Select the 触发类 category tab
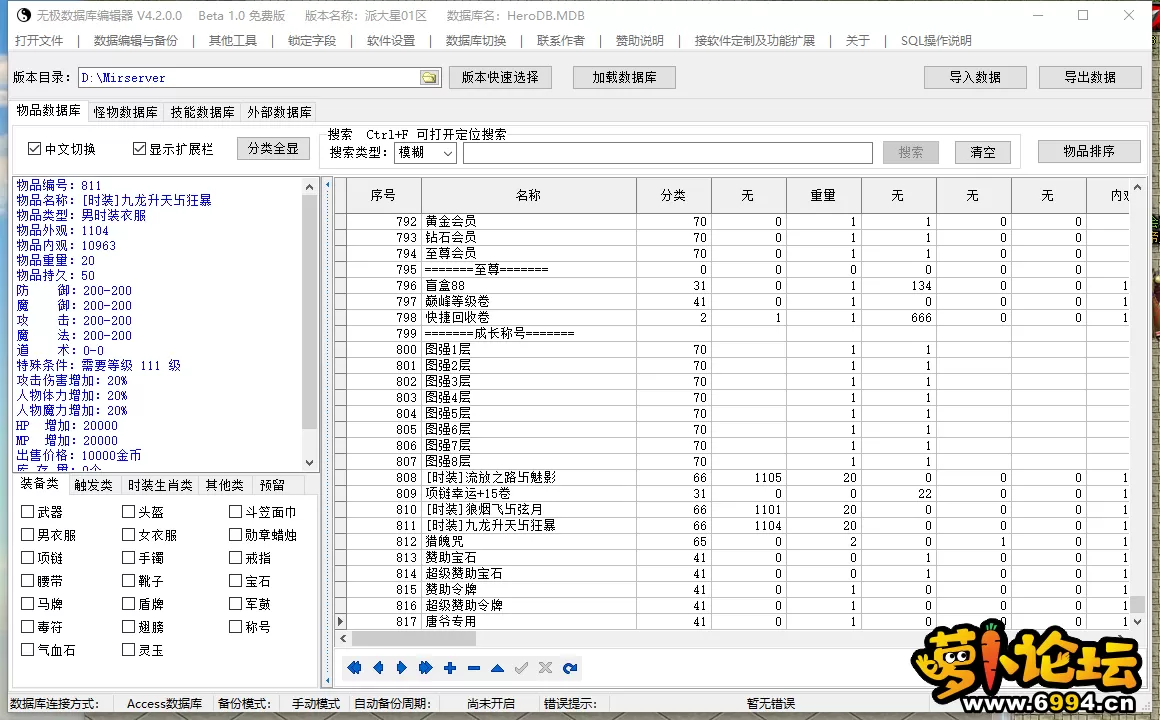The width and height of the screenshot is (1160, 720). (x=93, y=485)
